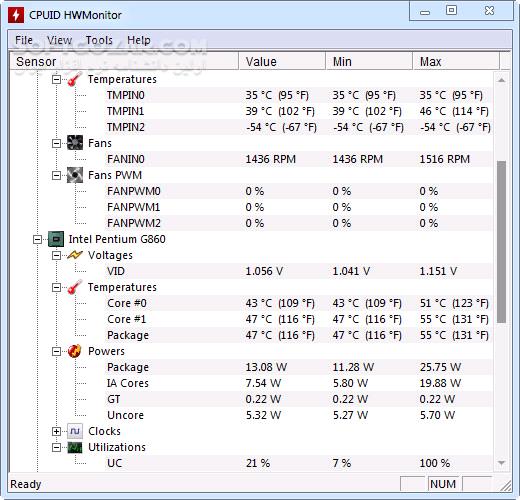
Task: Collapse the Fans PWM node
Action: point(57,175)
